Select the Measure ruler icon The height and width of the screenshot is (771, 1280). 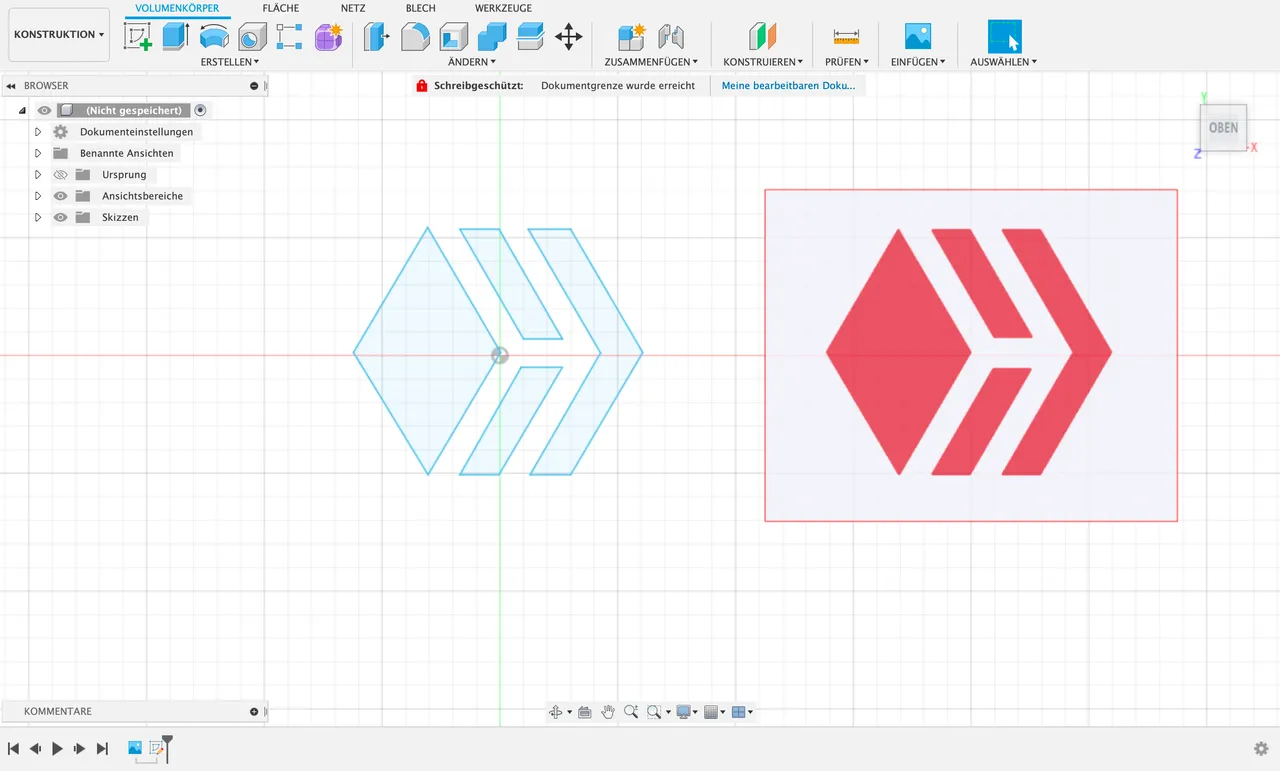tap(846, 37)
